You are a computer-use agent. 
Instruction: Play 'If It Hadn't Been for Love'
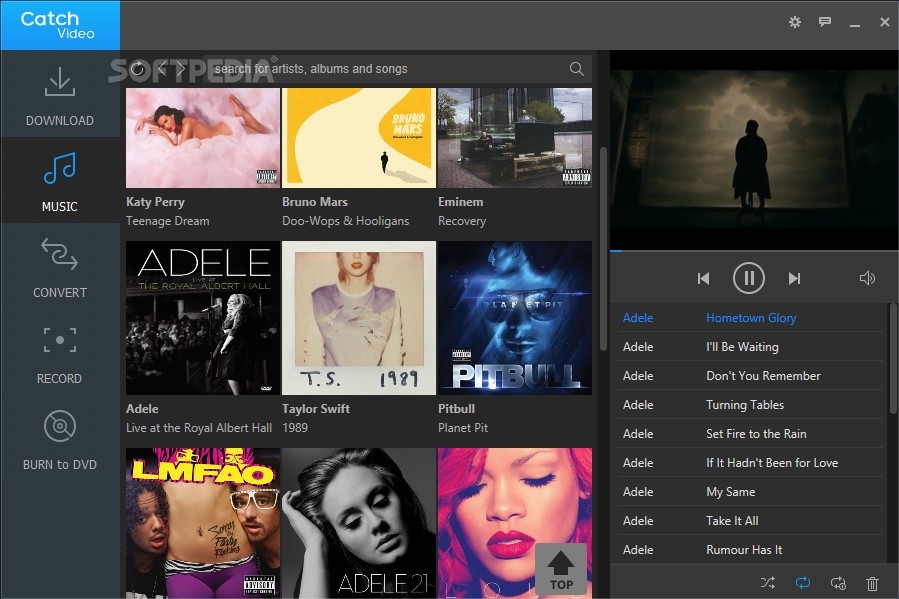click(751, 463)
